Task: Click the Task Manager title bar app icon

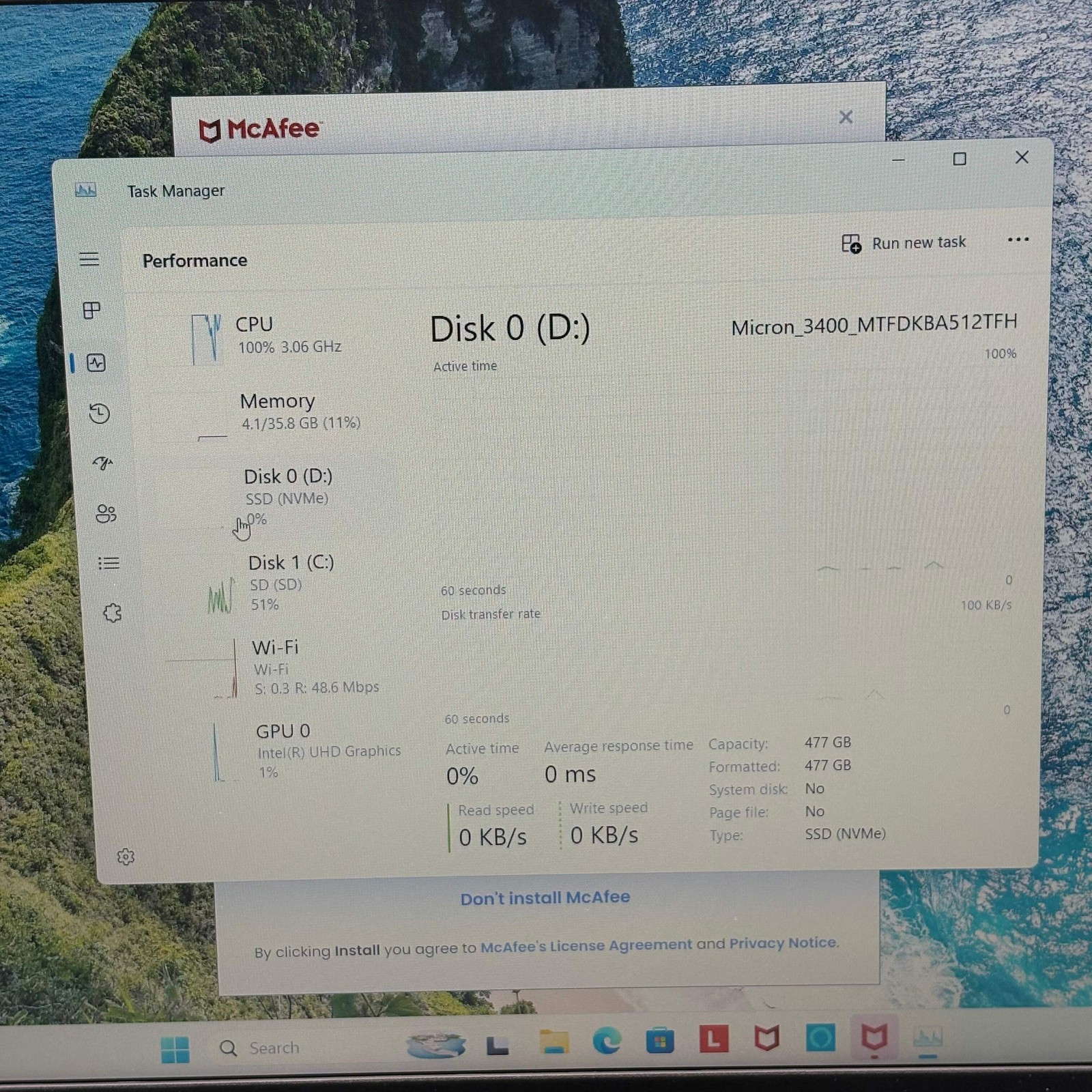Action: click(85, 190)
